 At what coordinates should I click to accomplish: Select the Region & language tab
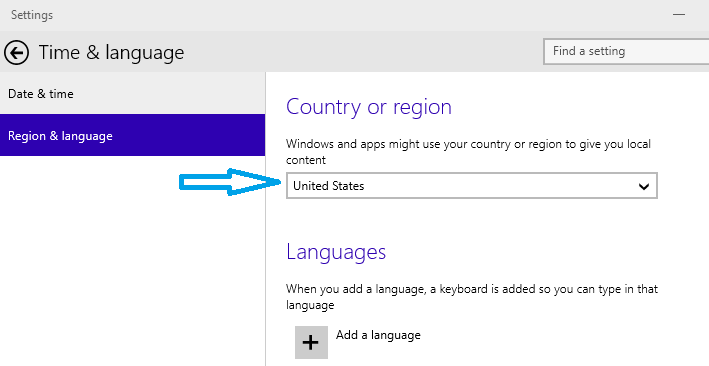coord(132,135)
